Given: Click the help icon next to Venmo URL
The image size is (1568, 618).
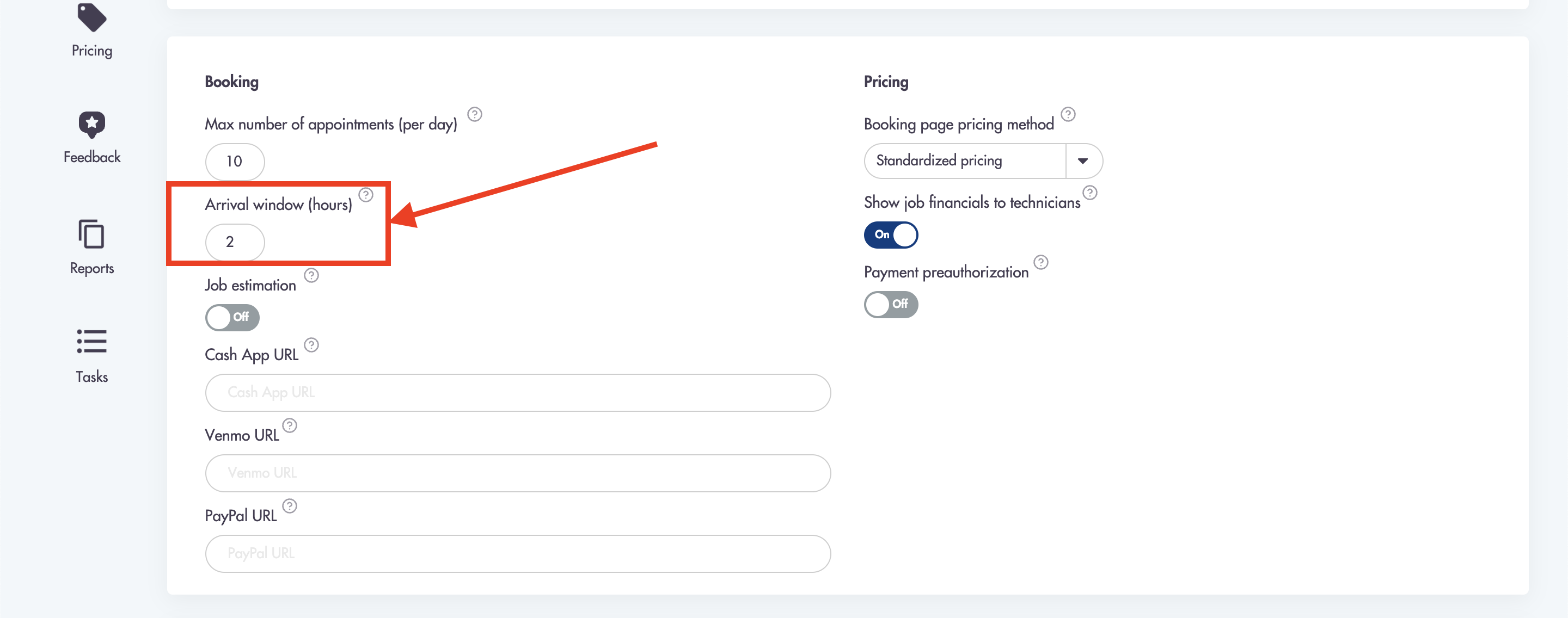Looking at the screenshot, I should (290, 425).
